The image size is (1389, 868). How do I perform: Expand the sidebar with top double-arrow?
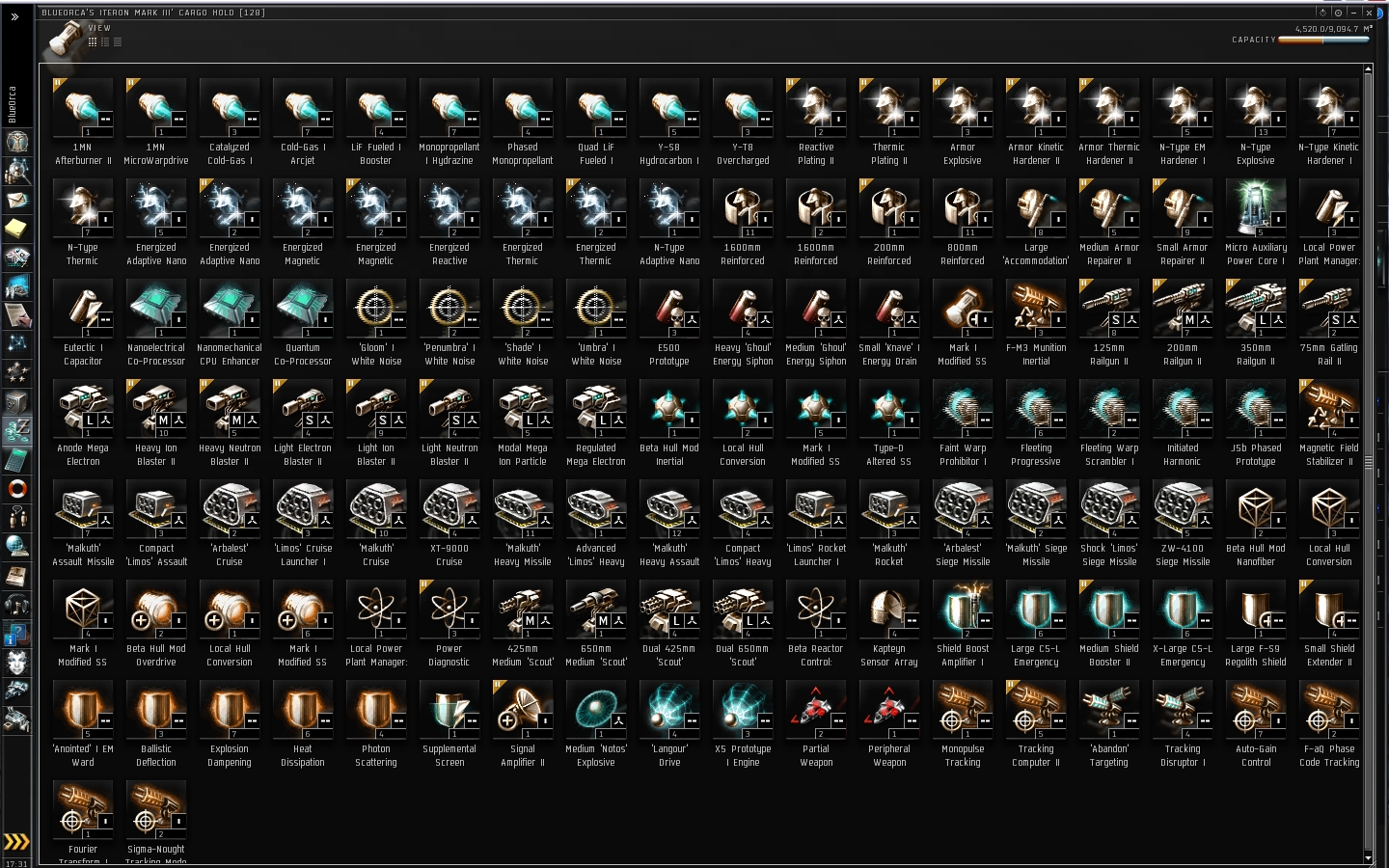point(15,16)
